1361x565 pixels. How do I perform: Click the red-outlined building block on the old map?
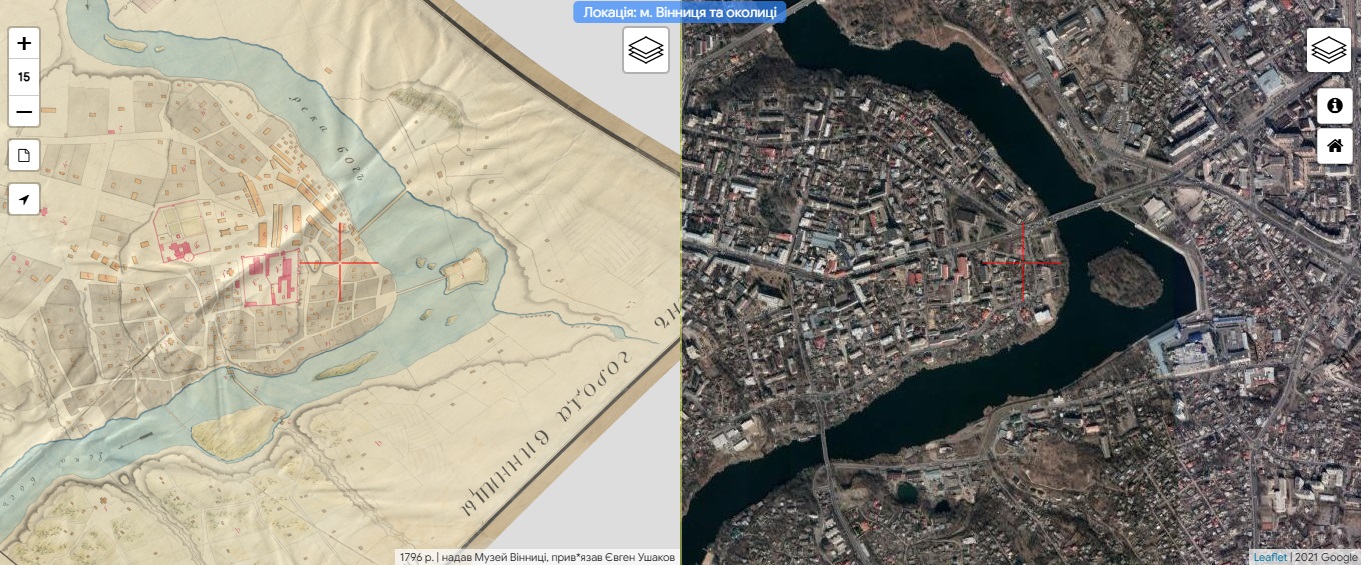[270, 277]
